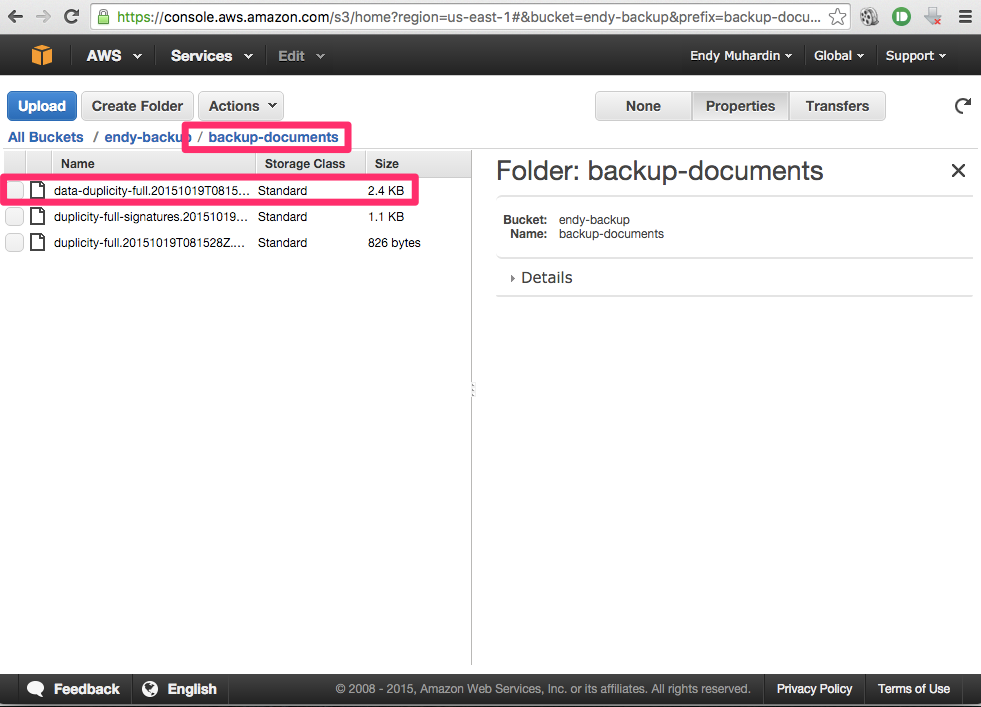This screenshot has height=707, width=981.
Task: Click Standard storage class of 1.1 KB file
Action: tap(282, 216)
